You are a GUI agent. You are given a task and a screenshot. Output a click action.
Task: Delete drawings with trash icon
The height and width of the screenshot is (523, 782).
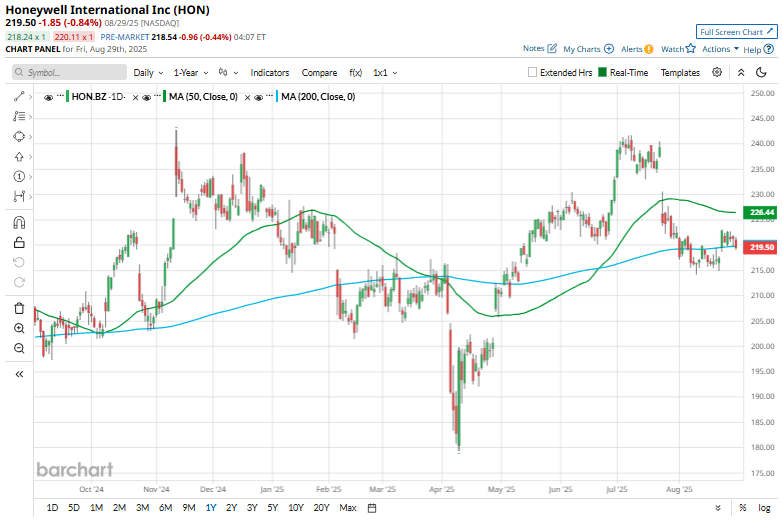point(19,308)
